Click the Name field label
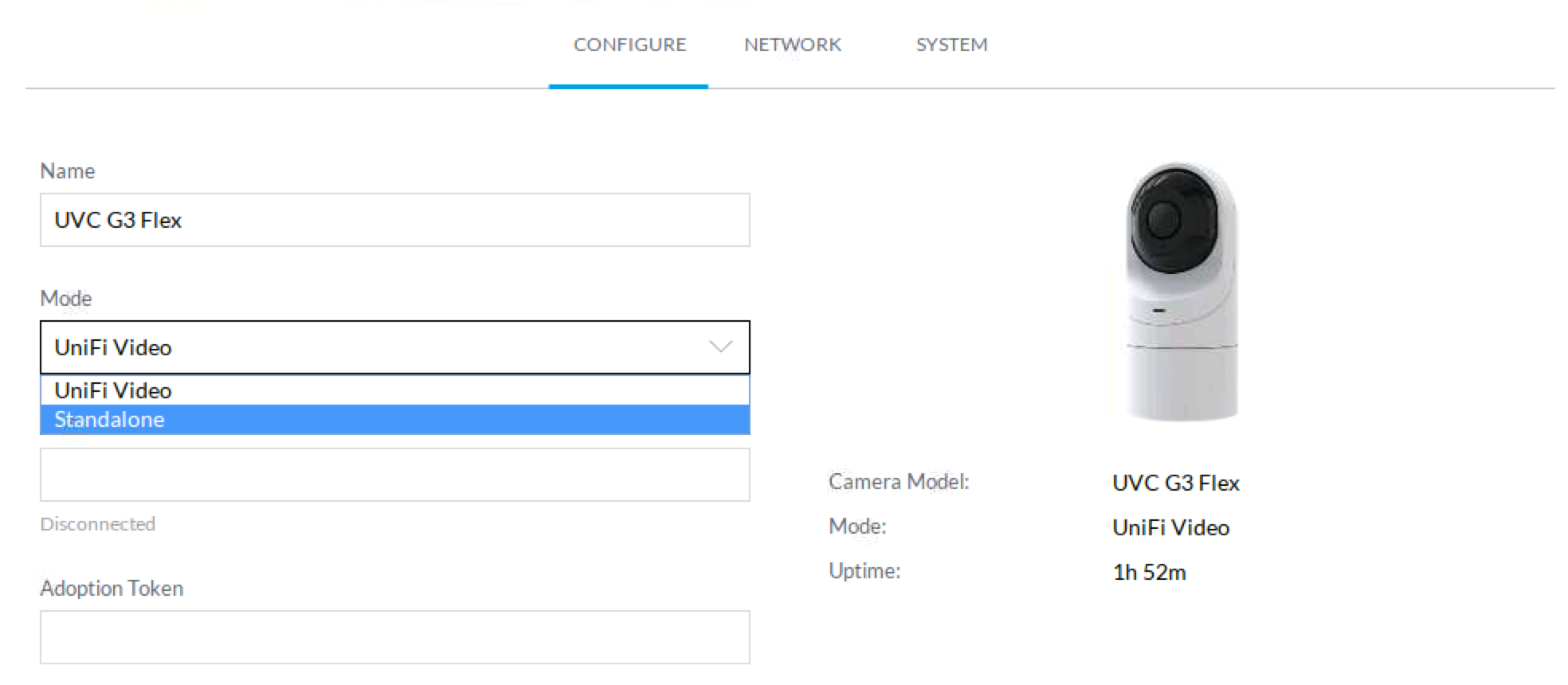This screenshot has height=685, width=1568. [x=68, y=170]
